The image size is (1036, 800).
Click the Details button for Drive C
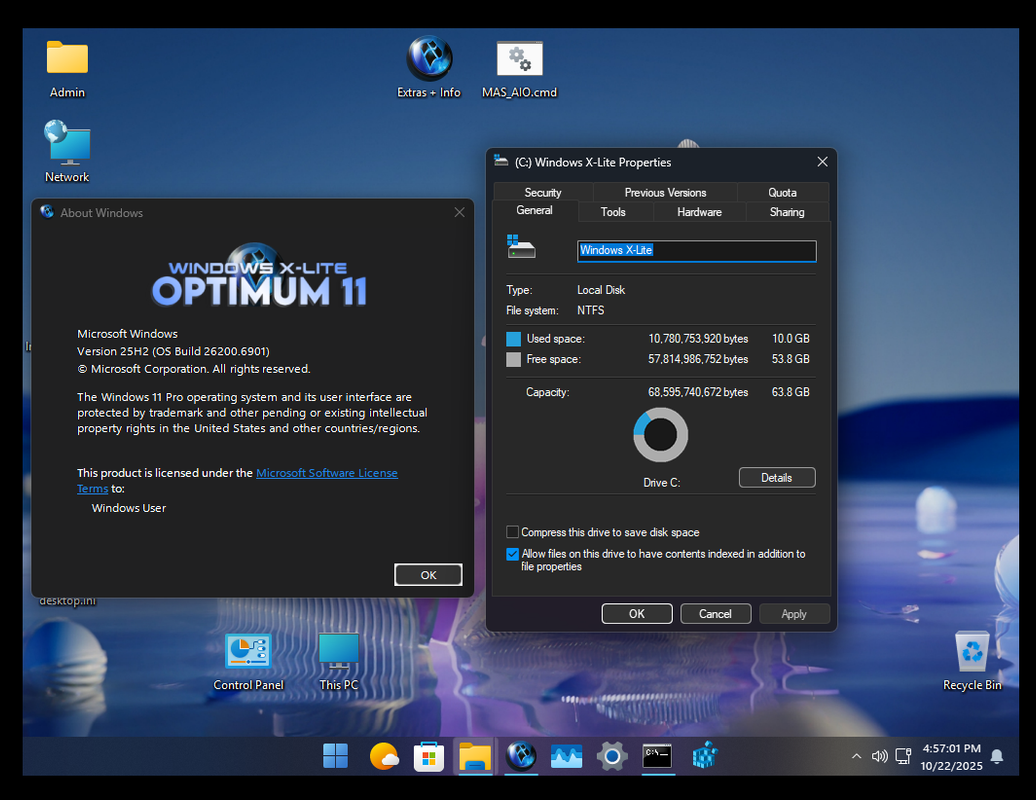(777, 478)
